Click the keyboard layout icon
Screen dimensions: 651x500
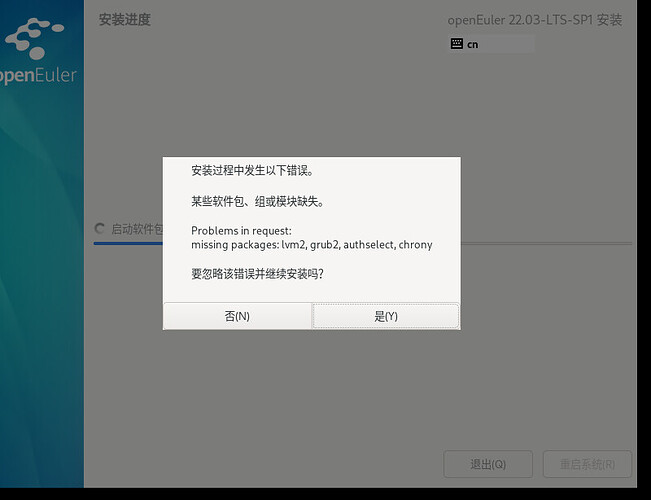click(457, 44)
